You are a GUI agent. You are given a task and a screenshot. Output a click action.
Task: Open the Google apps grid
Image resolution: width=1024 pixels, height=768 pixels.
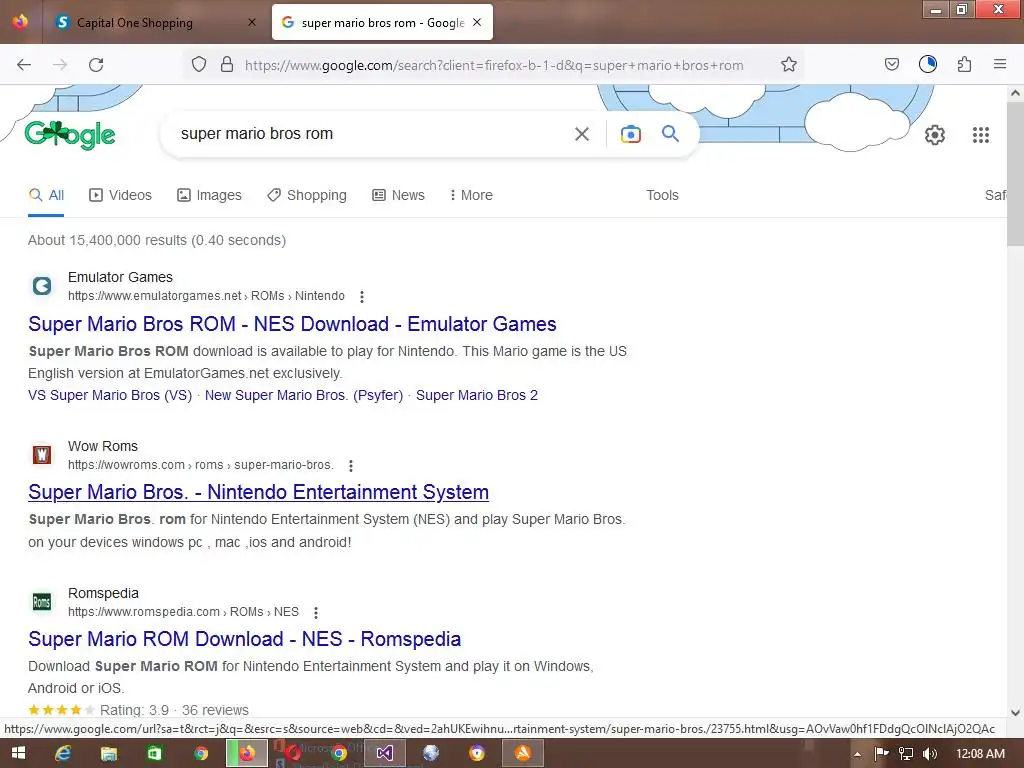point(981,135)
